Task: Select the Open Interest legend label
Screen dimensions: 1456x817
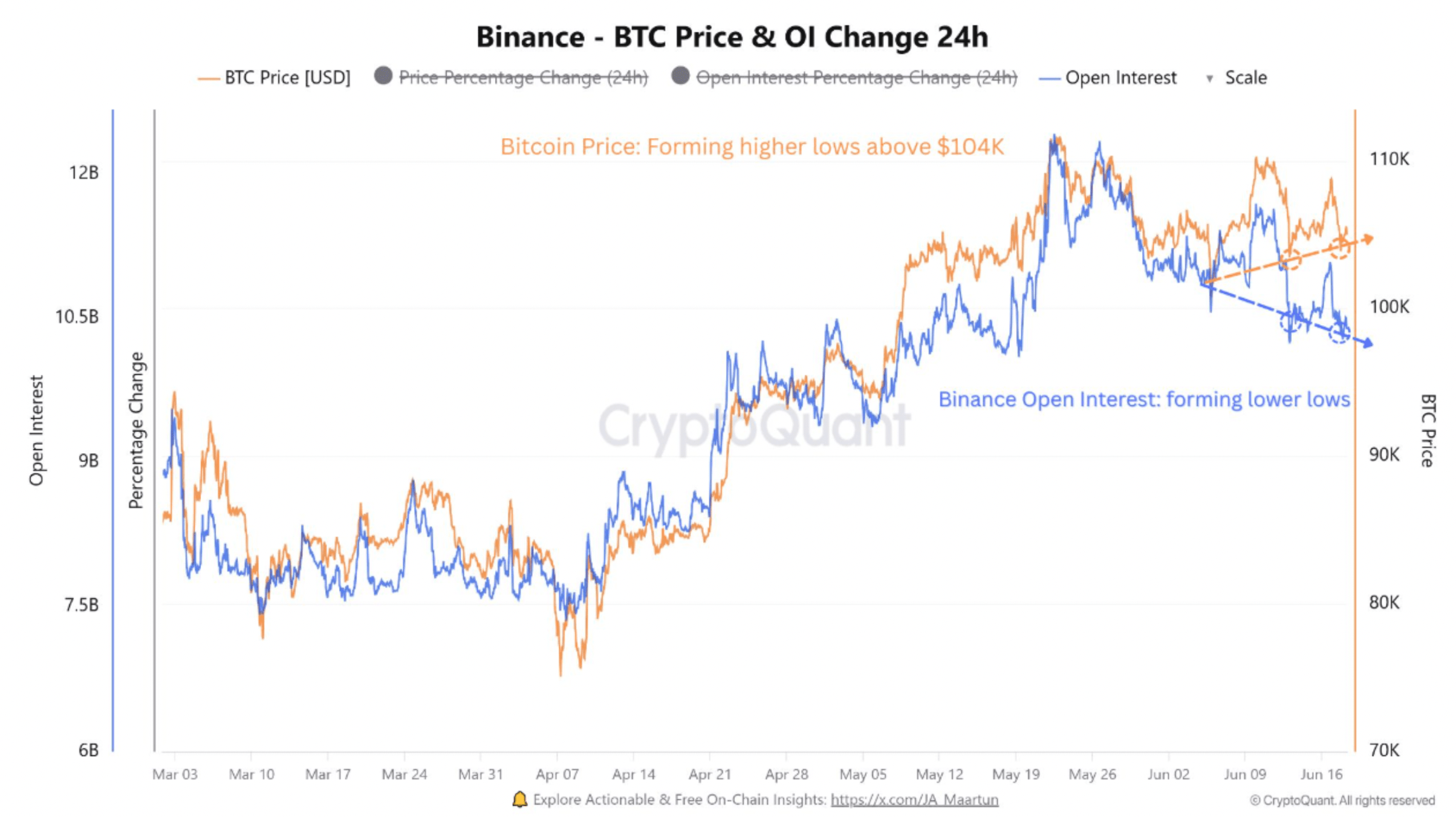Action: [1121, 78]
